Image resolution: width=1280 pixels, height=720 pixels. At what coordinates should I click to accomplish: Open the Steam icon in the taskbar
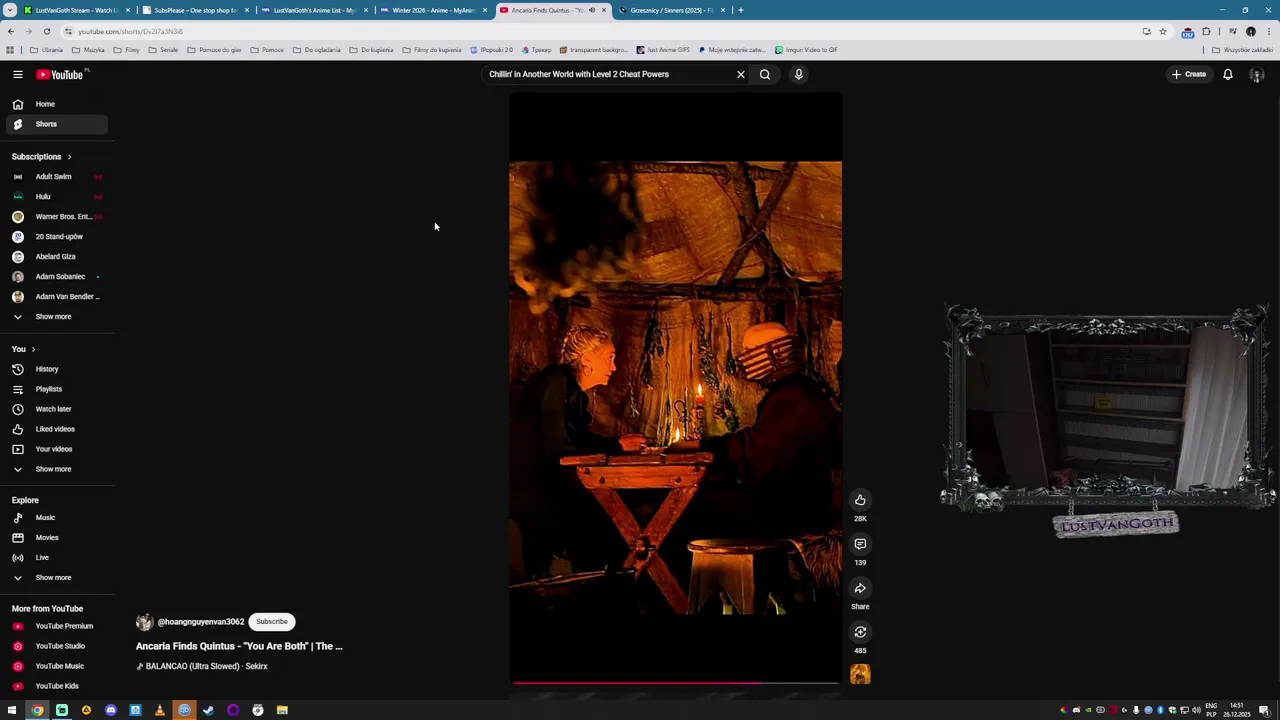pos(208,710)
